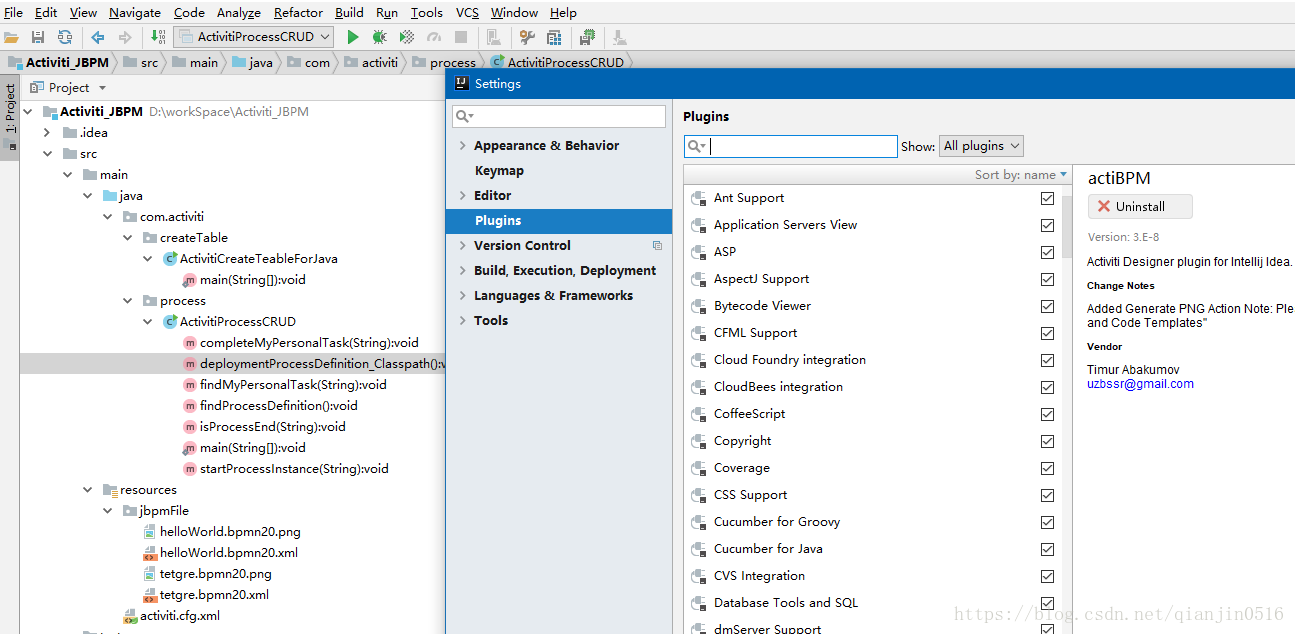Click the Settings filter search field
This screenshot has height=634, width=1295.
(559, 117)
